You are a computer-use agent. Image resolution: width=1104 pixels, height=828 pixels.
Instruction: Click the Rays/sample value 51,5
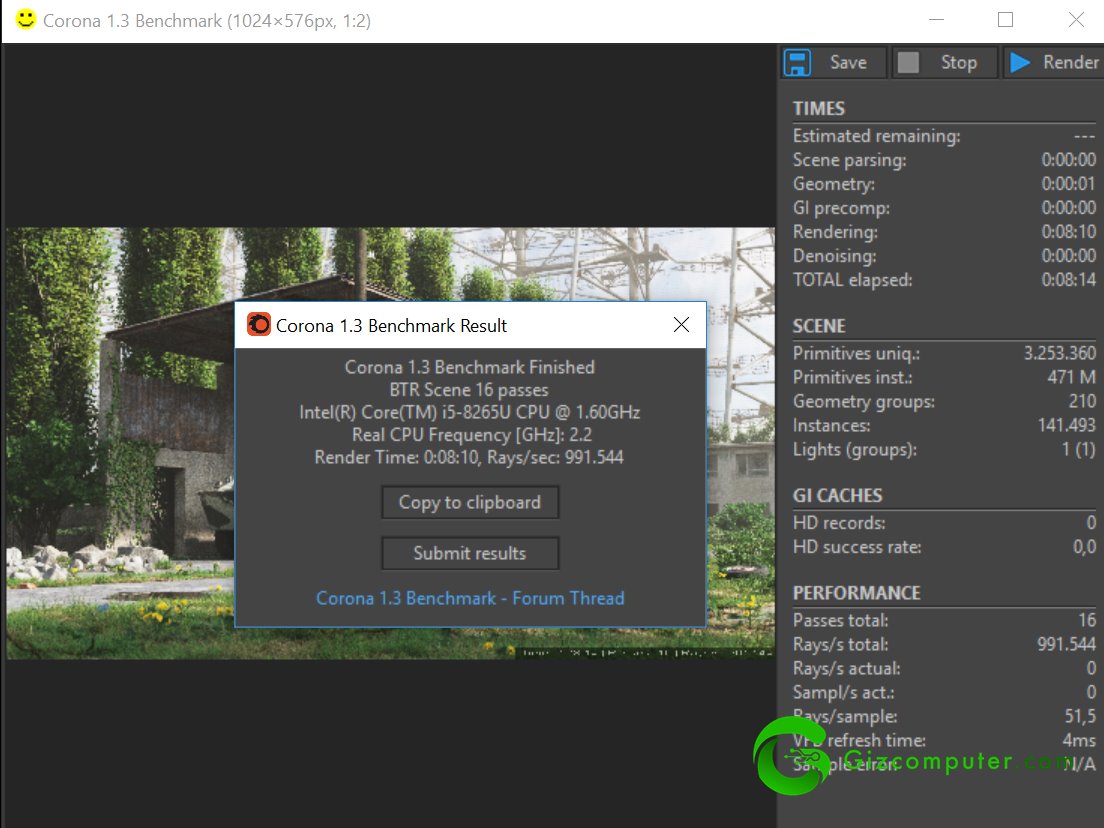pos(1080,716)
